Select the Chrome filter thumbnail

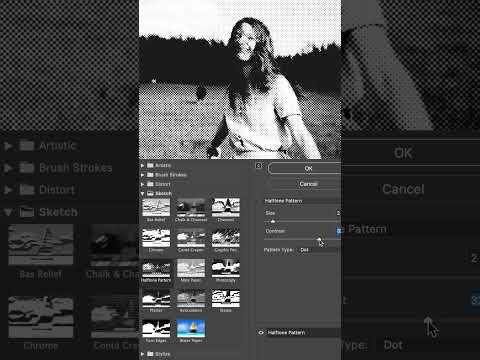pyautogui.click(x=156, y=238)
